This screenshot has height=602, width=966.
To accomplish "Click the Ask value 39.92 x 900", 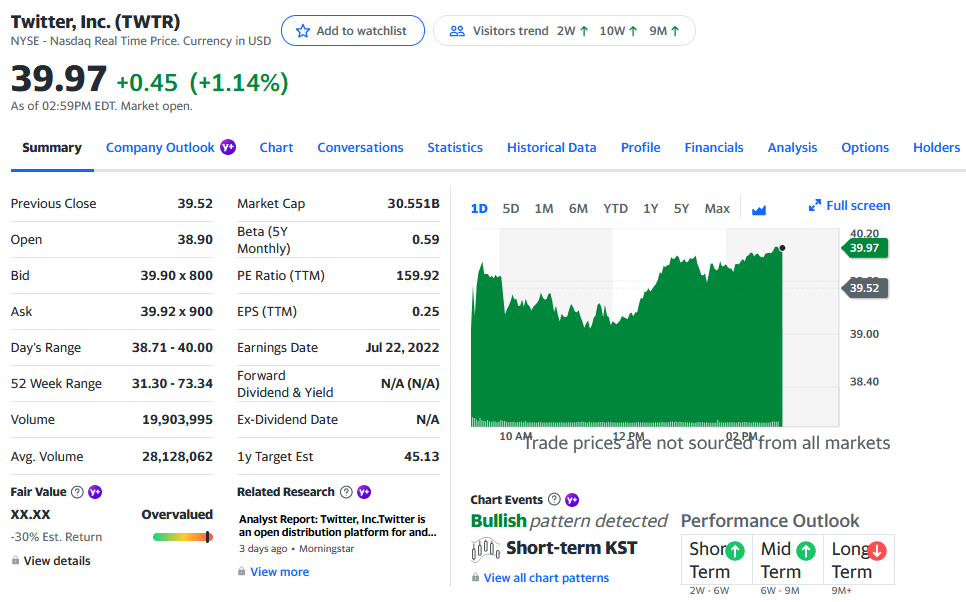I will (x=177, y=311).
